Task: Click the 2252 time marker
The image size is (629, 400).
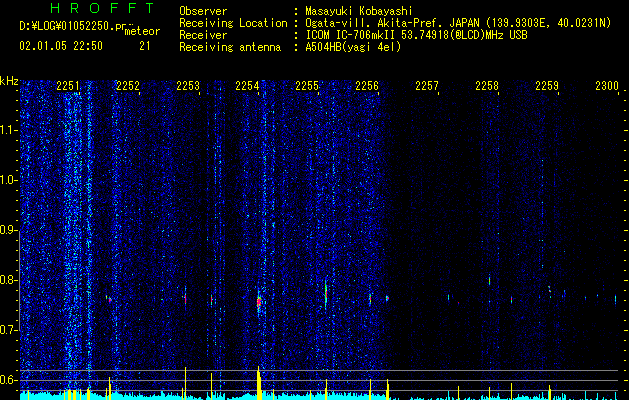Action: [128, 85]
